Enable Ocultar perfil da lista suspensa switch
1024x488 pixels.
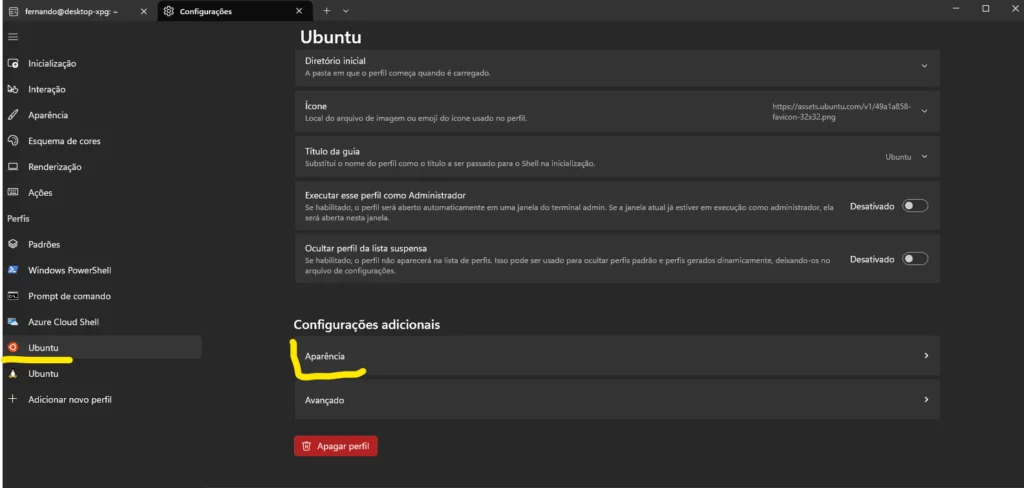click(915, 259)
